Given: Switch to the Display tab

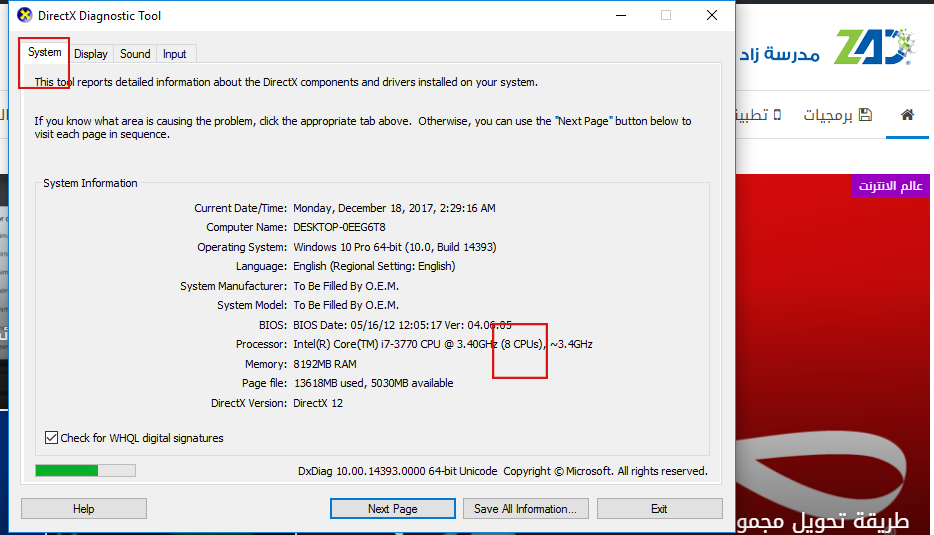Looking at the screenshot, I should 91,54.
